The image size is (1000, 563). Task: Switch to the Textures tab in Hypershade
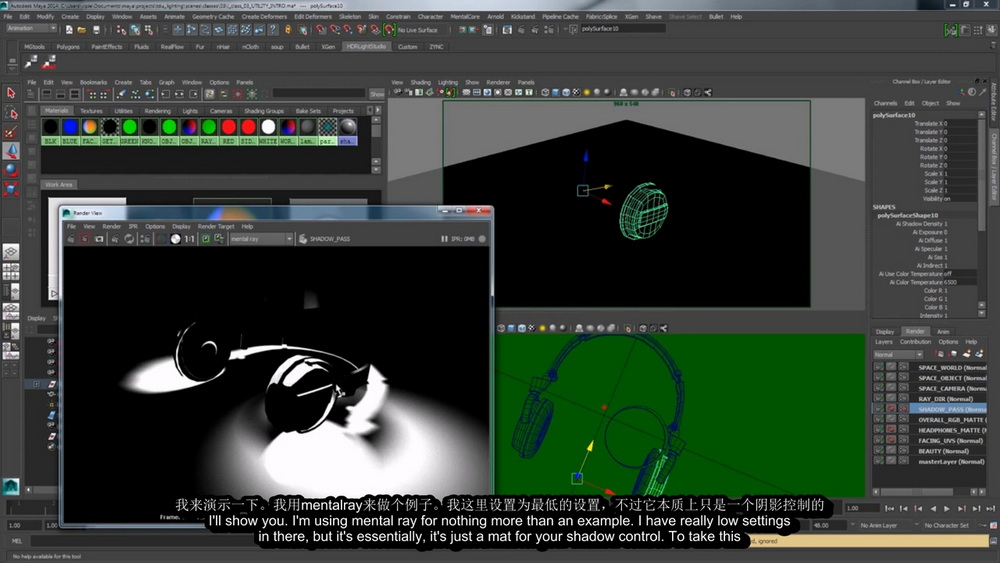click(91, 111)
